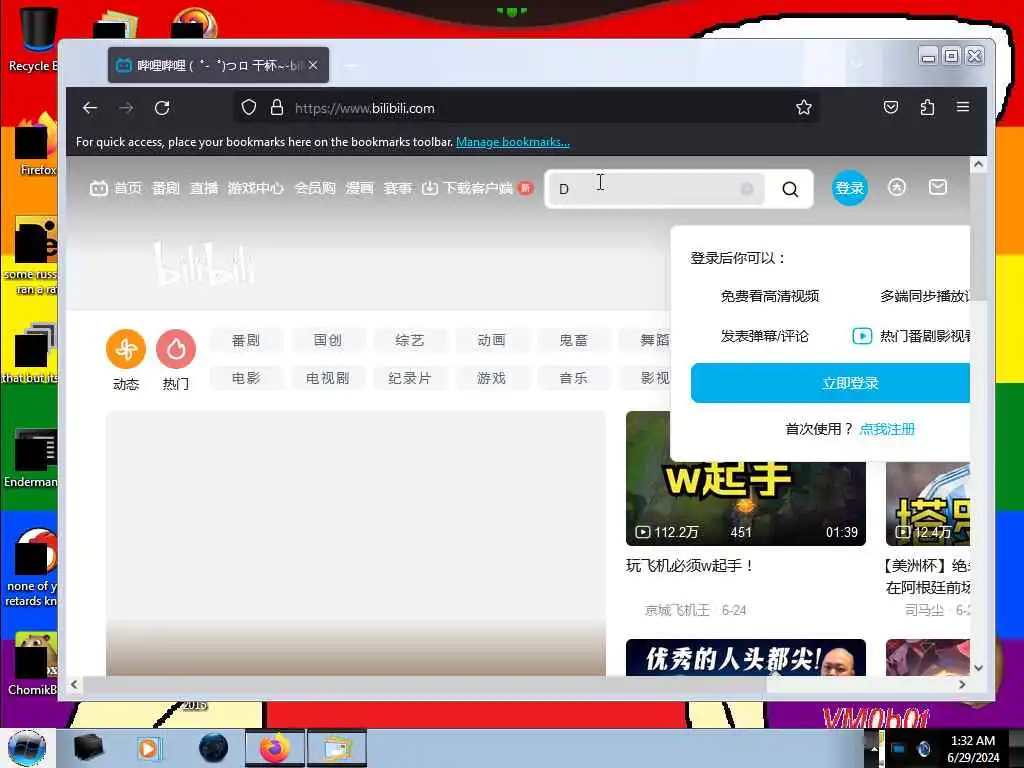Click the blue 登录 login button
The height and width of the screenshot is (768, 1024).
(850, 188)
